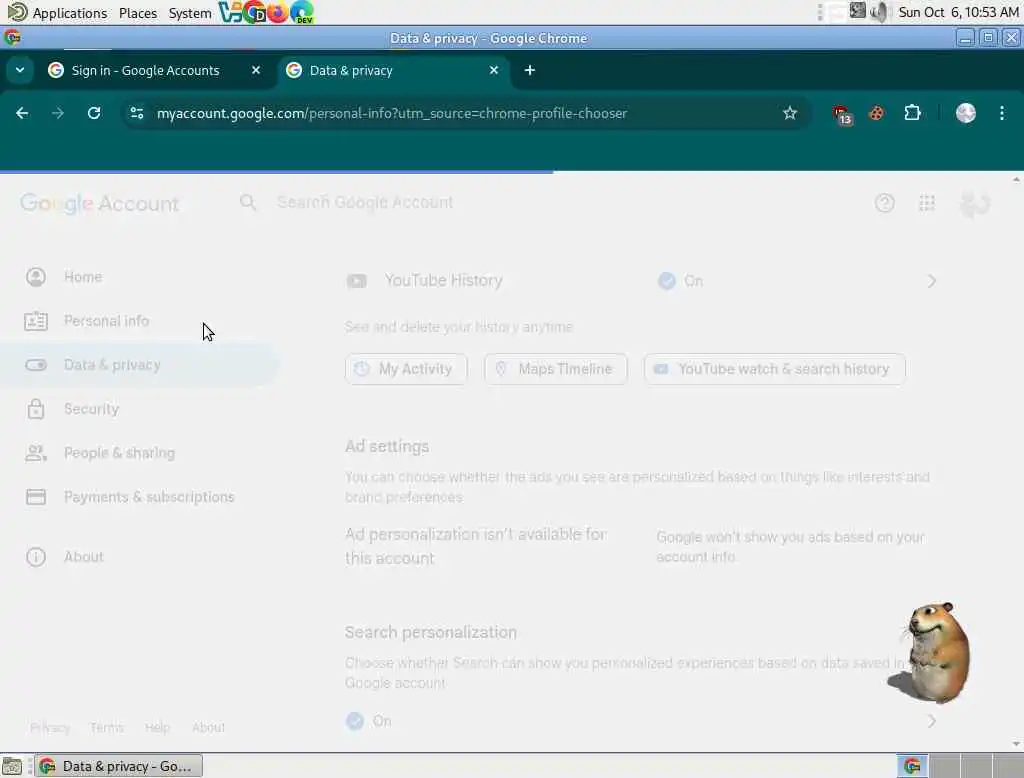This screenshot has width=1024, height=778.
Task: Go back to the previous page
Action: point(22,113)
